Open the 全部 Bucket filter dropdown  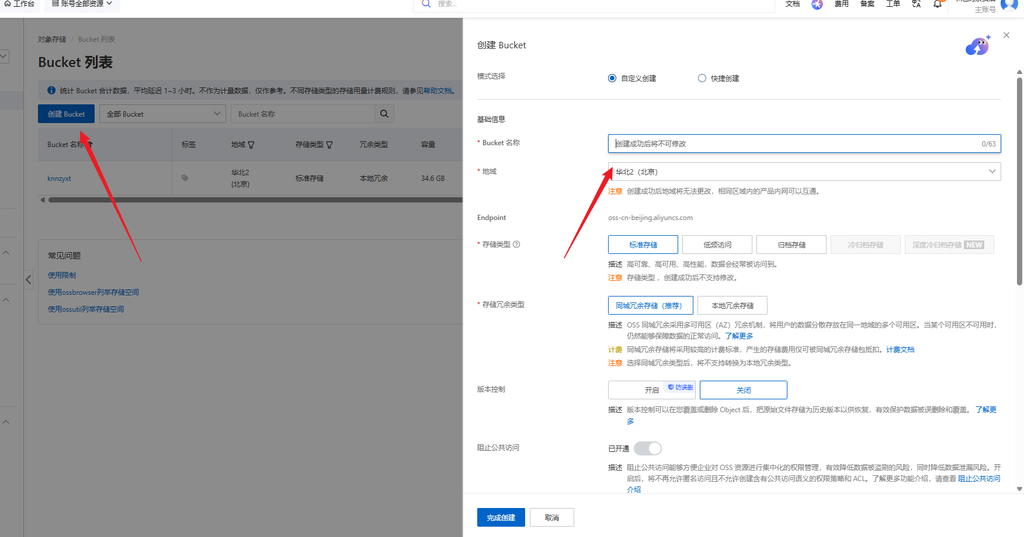163,114
